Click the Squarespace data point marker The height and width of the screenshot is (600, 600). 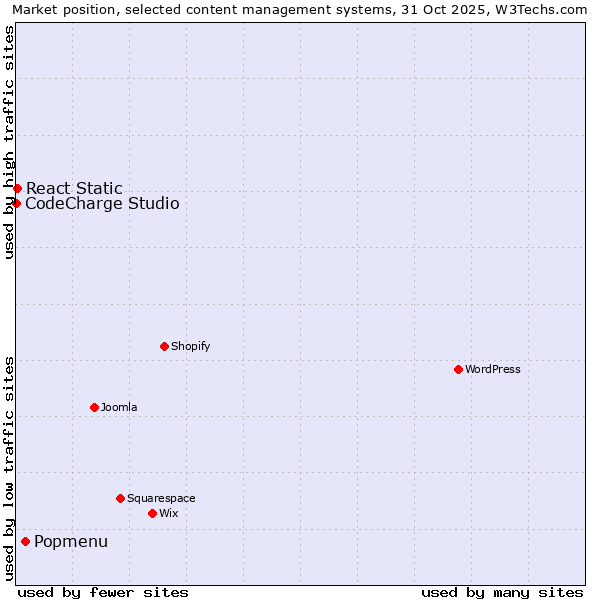[x=120, y=498]
